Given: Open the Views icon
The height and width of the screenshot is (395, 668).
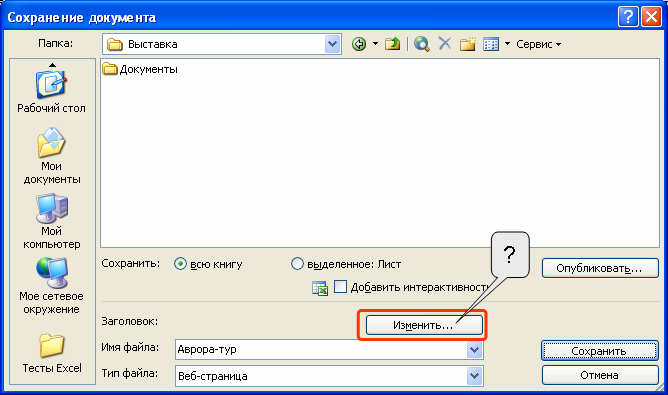Looking at the screenshot, I should coord(491,44).
